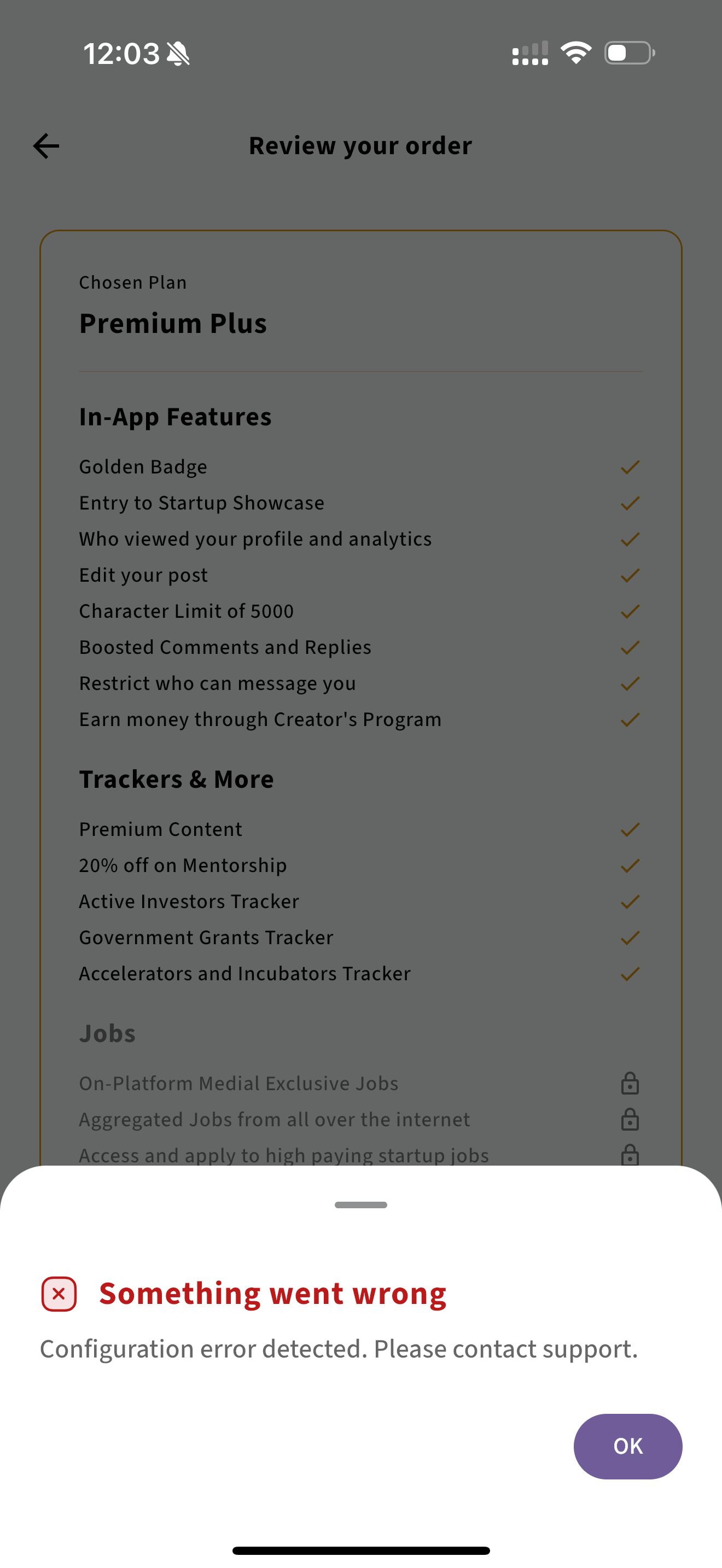Tap the lock icon beside Aggregated Jobs

click(630, 1119)
